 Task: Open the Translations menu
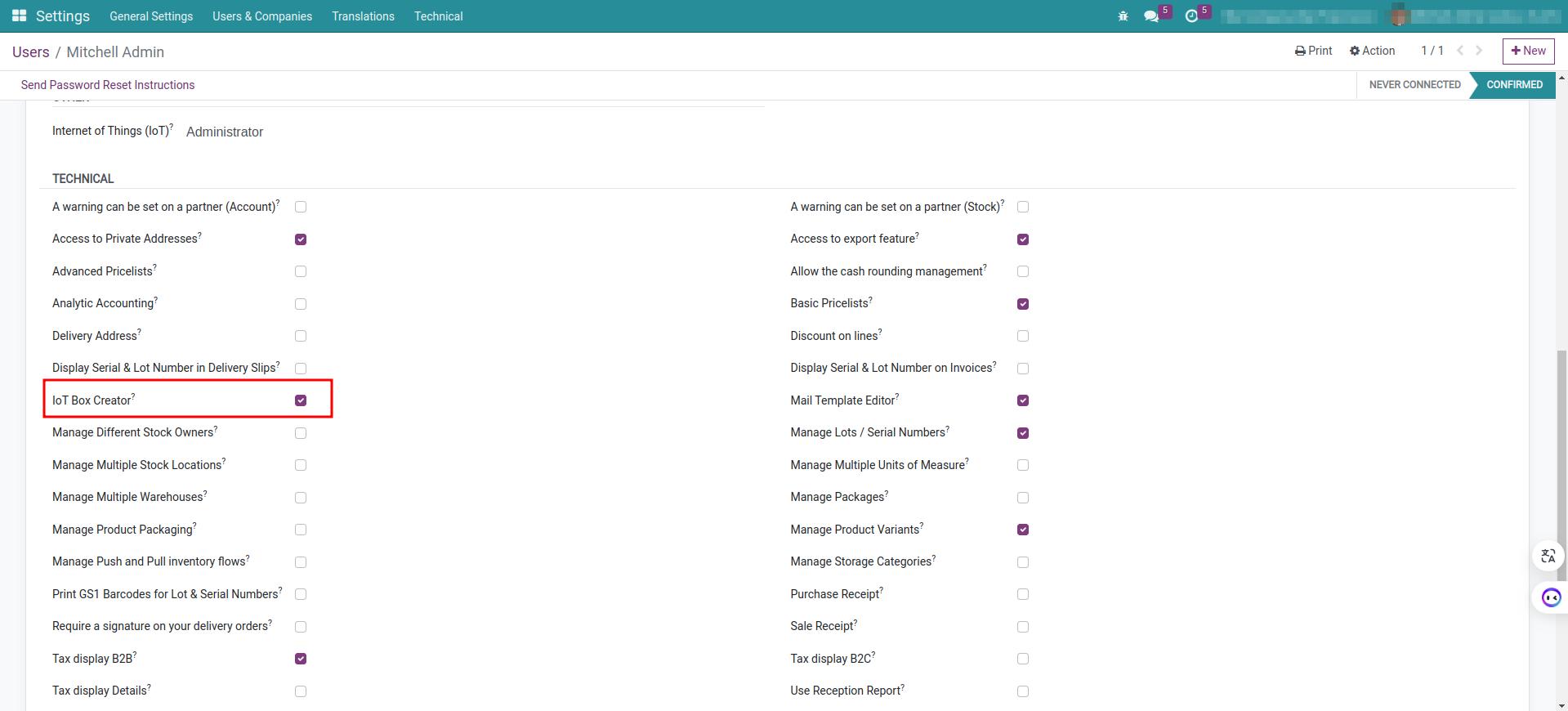click(363, 16)
